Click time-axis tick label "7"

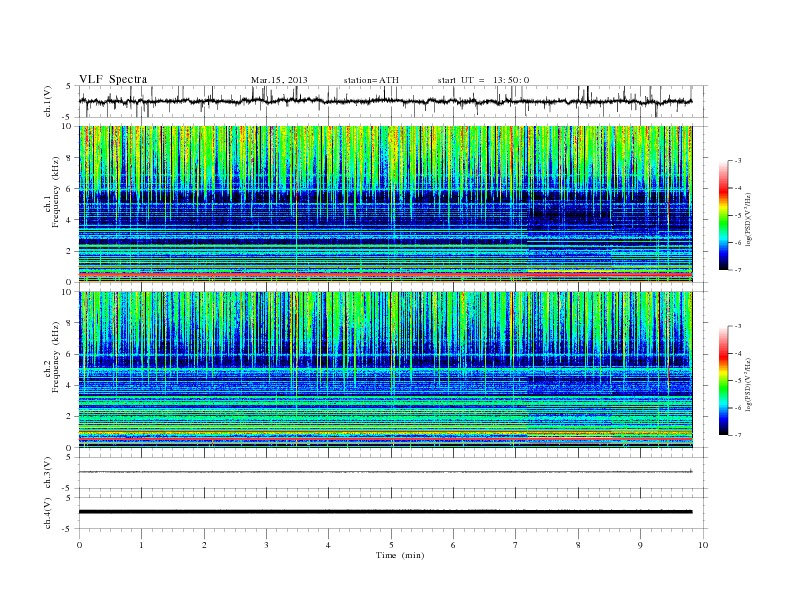516,545
